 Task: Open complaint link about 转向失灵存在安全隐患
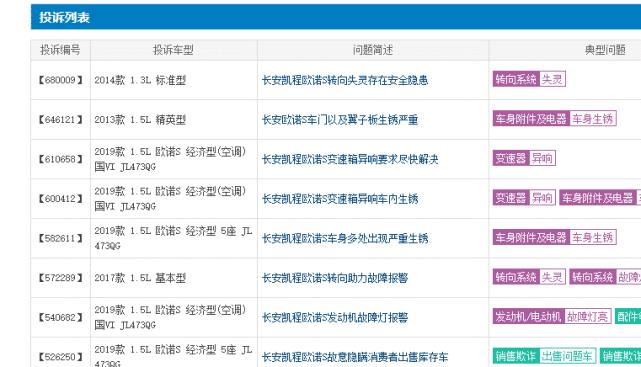tap(345, 80)
